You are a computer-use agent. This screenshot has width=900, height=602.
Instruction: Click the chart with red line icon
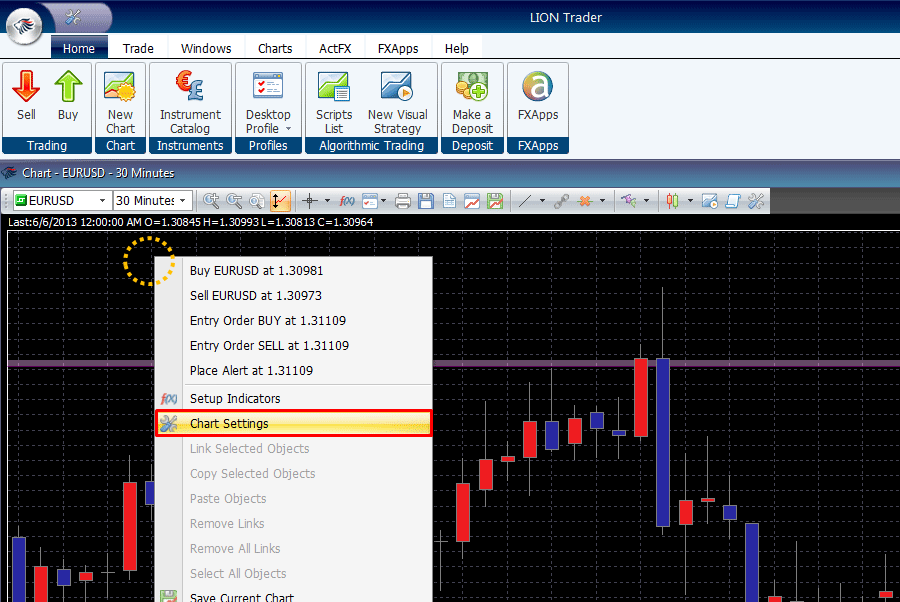pos(472,200)
